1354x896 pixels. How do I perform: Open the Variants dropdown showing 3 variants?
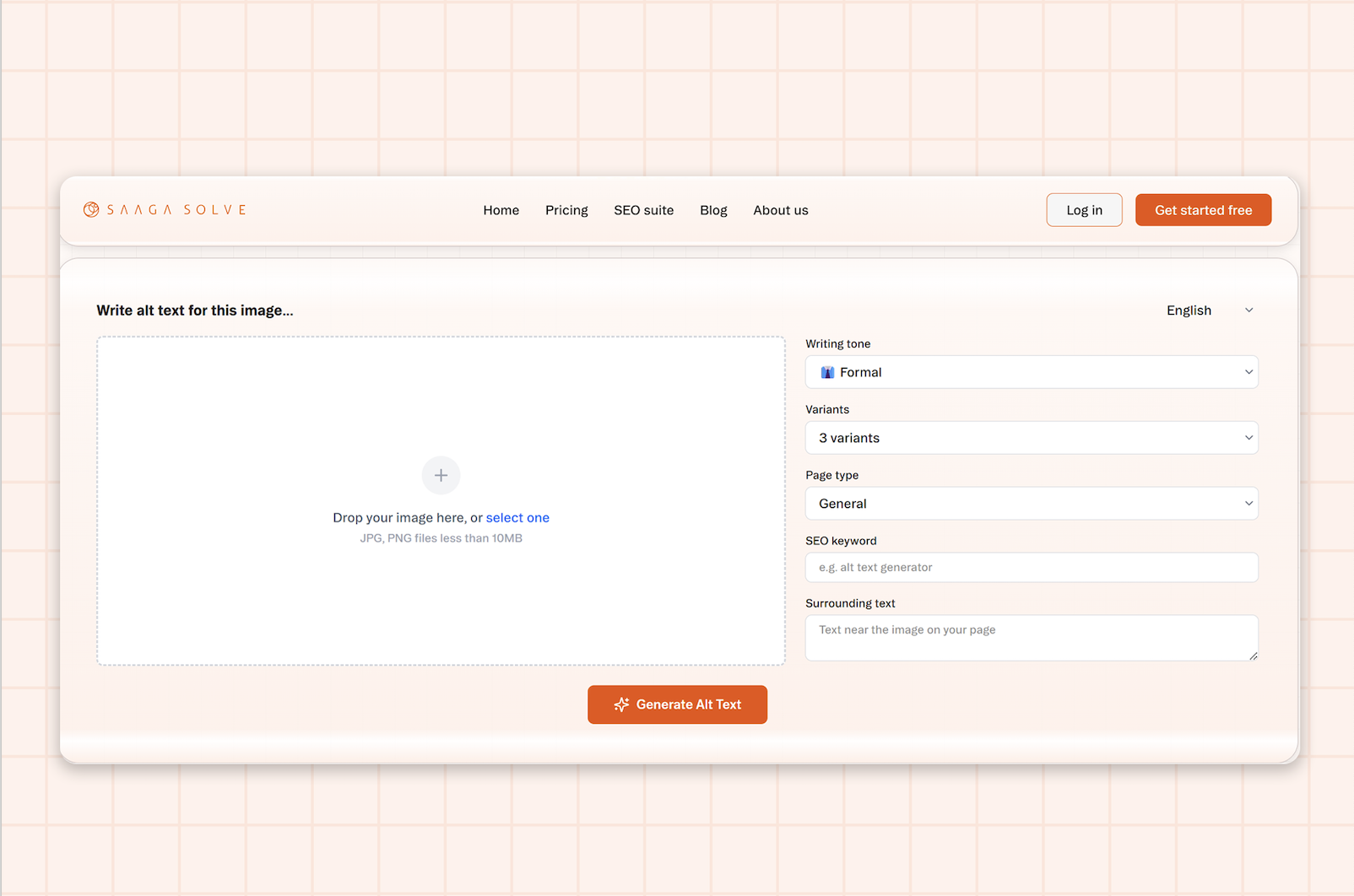pos(1031,438)
